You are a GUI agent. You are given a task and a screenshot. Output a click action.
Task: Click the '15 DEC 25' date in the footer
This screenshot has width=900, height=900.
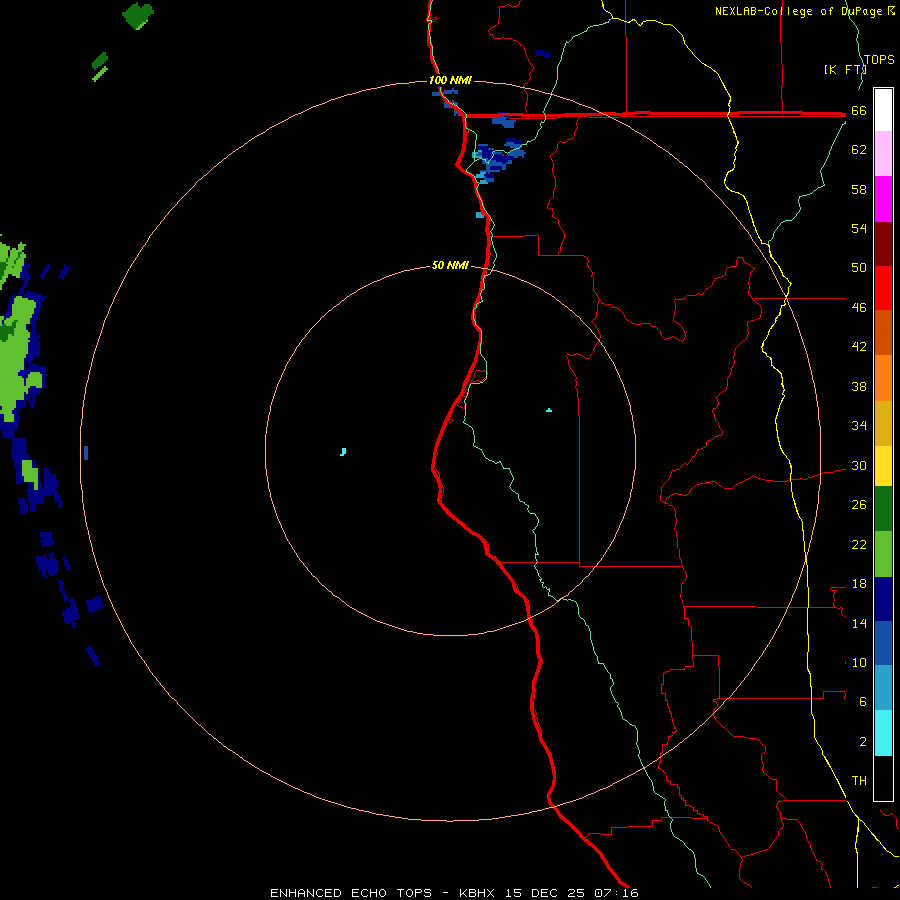[x=545, y=893]
